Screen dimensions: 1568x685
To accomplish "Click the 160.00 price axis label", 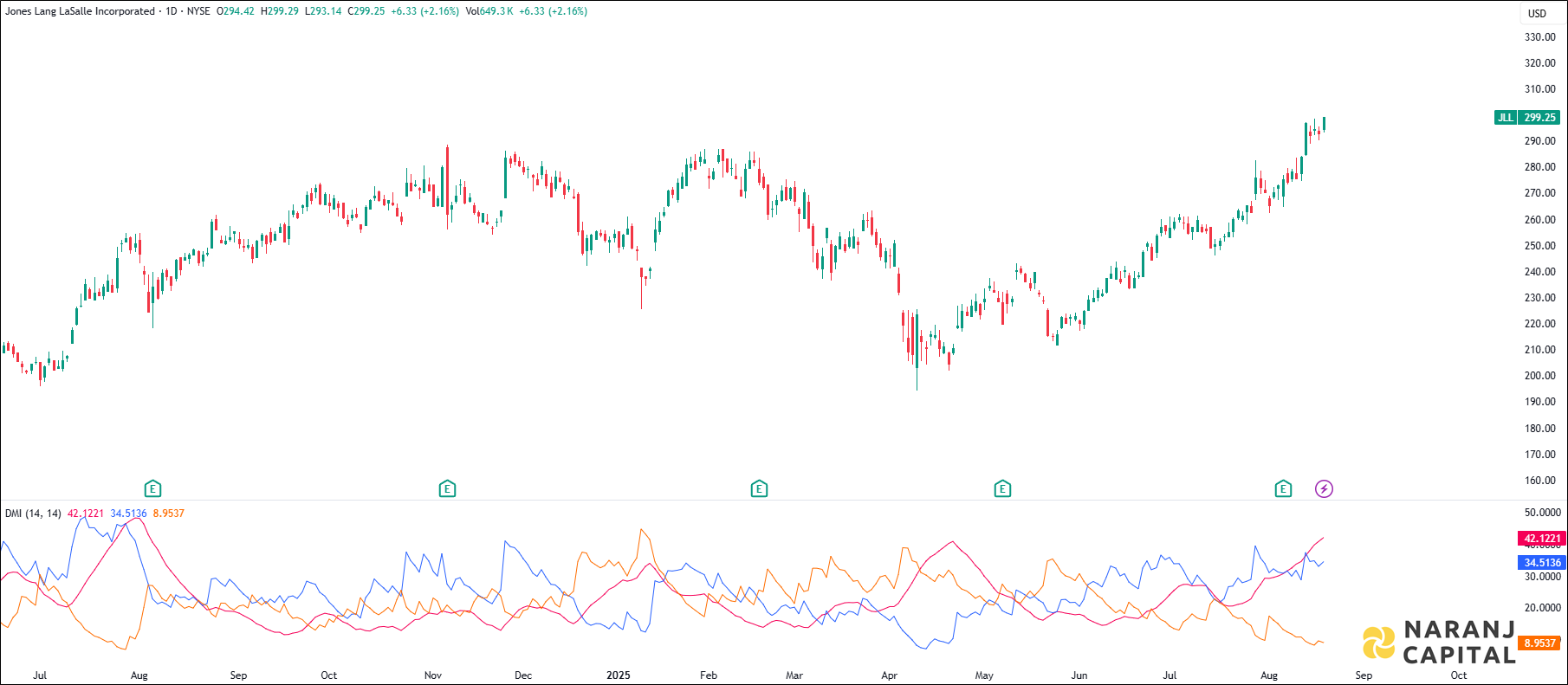I will 1539,481.
